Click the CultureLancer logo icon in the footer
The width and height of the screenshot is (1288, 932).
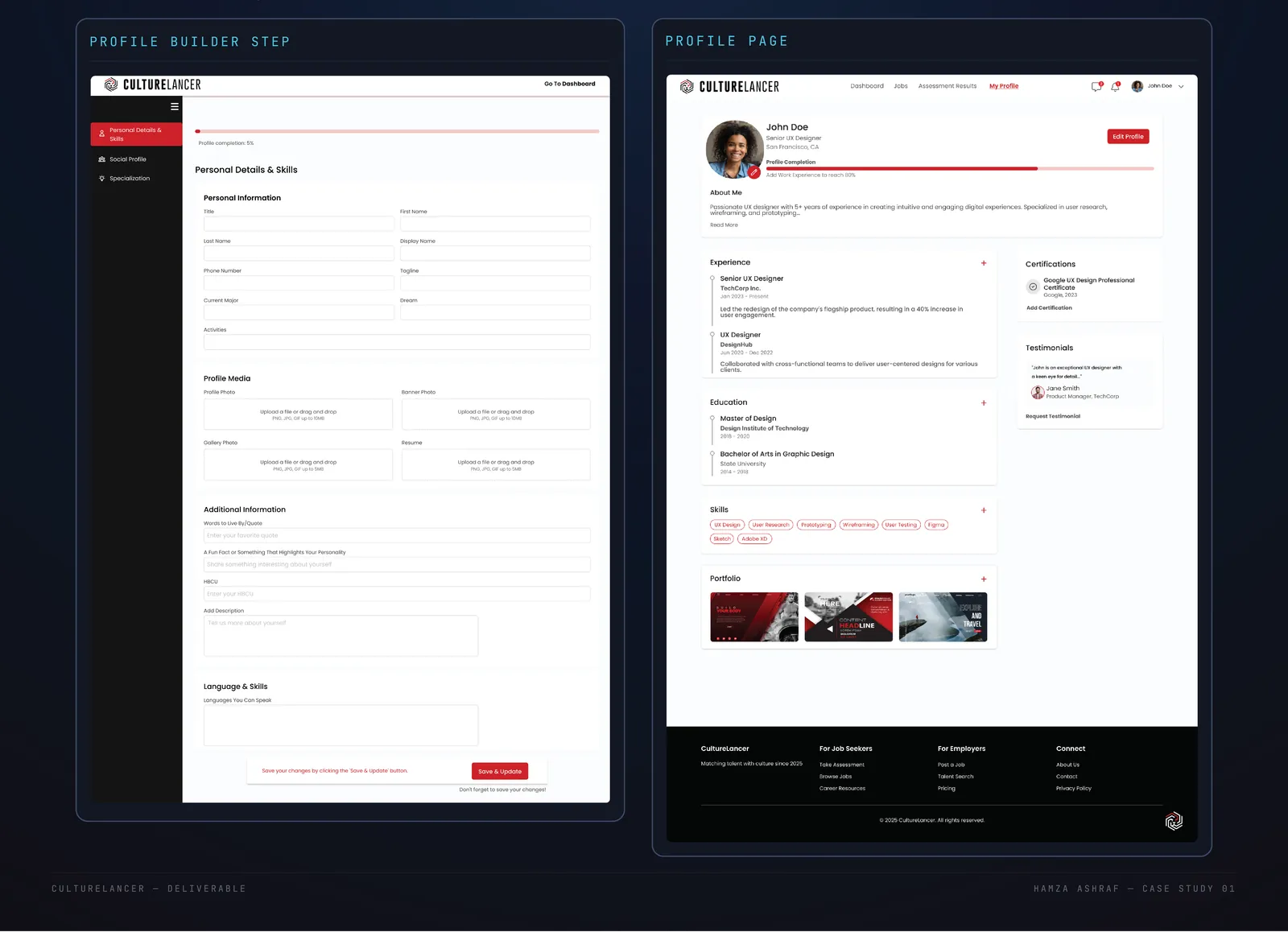pyautogui.click(x=1174, y=821)
